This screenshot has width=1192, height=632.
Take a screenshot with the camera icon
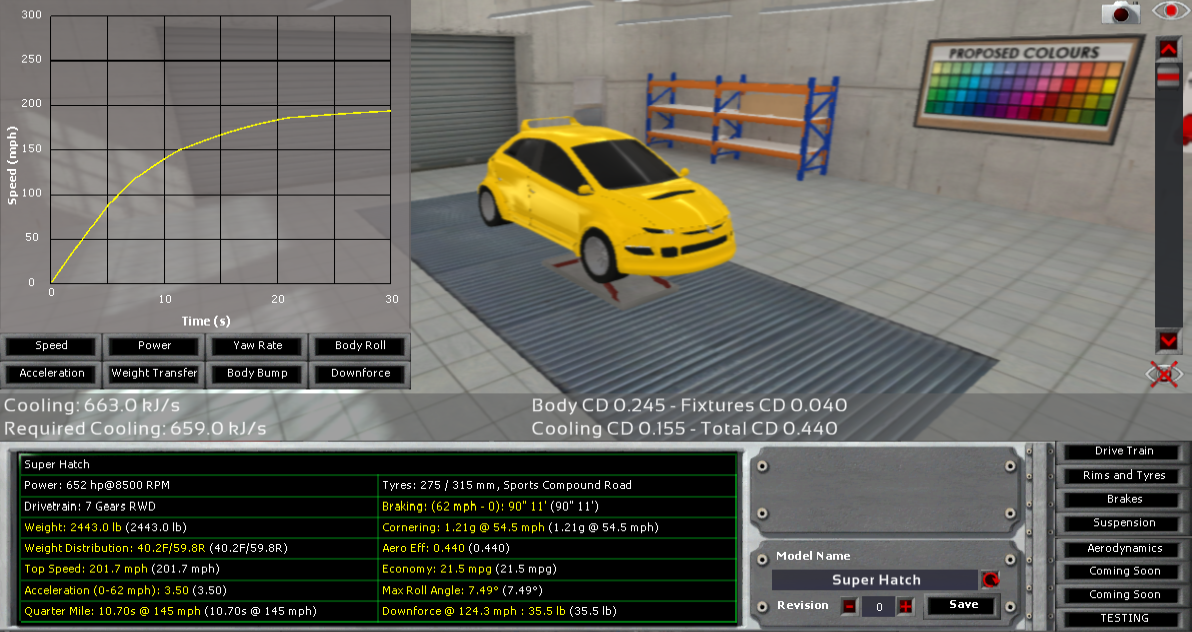tap(1121, 12)
